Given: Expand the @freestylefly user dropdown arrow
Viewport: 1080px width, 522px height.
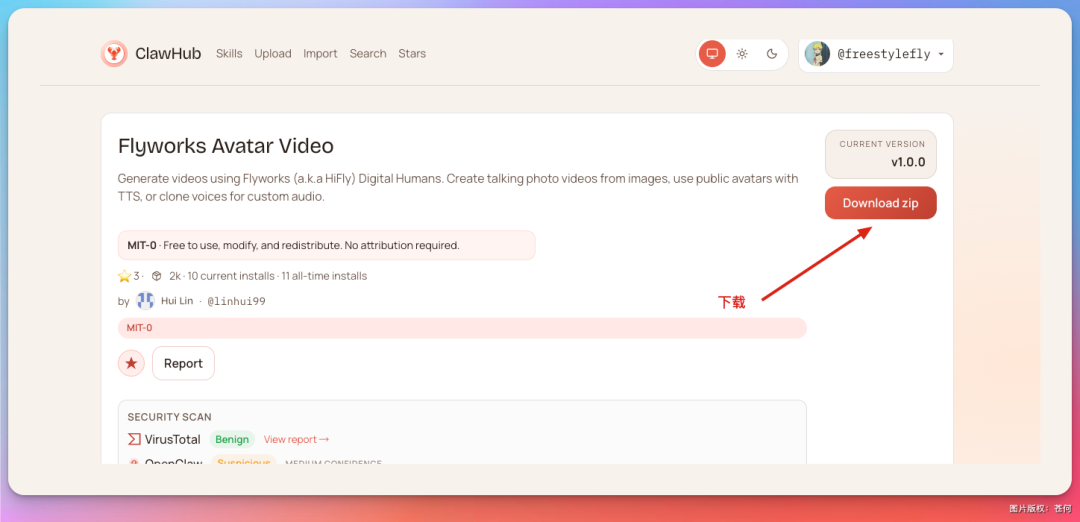Looking at the screenshot, I should pyautogui.click(x=941, y=54).
